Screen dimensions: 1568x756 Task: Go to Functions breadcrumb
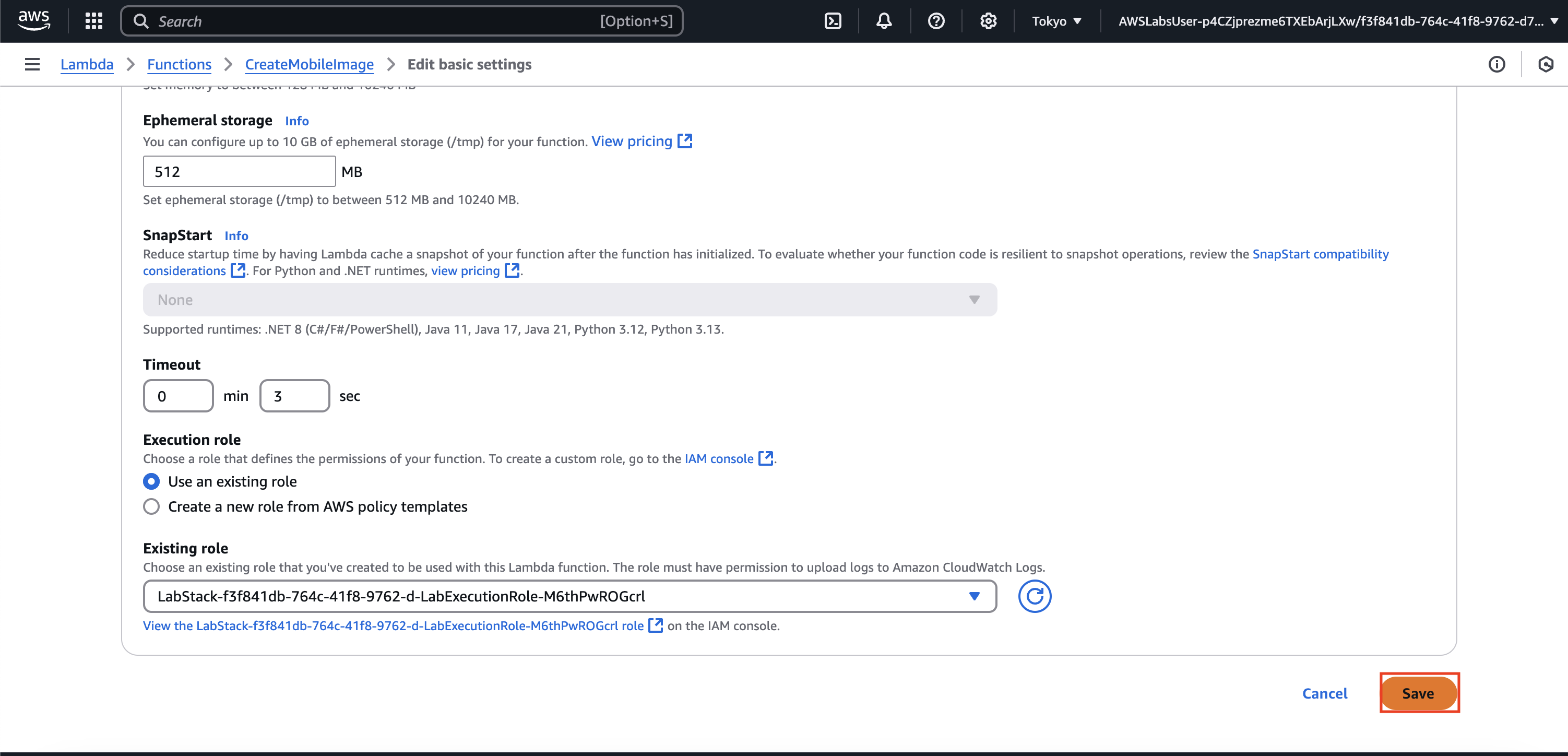coord(179,65)
